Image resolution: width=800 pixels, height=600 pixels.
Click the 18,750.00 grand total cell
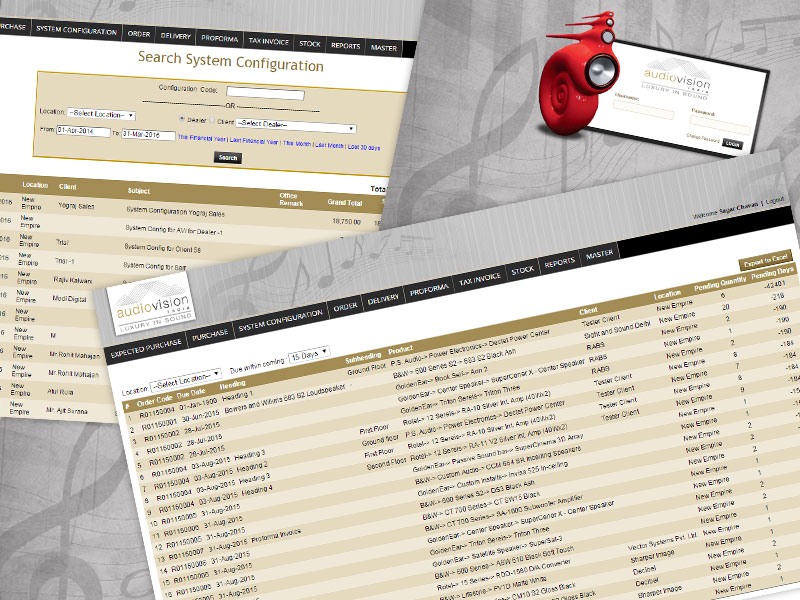(346, 221)
